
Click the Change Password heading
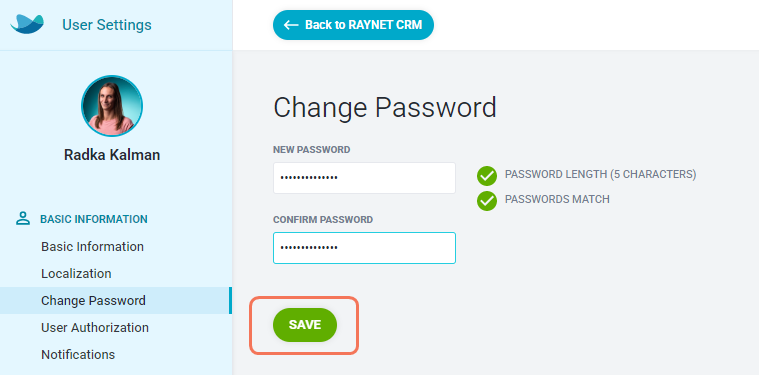coord(385,107)
